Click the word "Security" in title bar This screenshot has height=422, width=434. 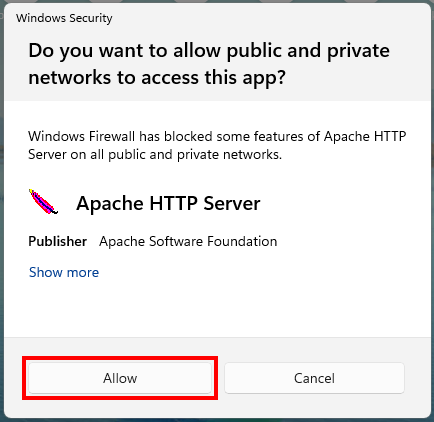coord(91,18)
